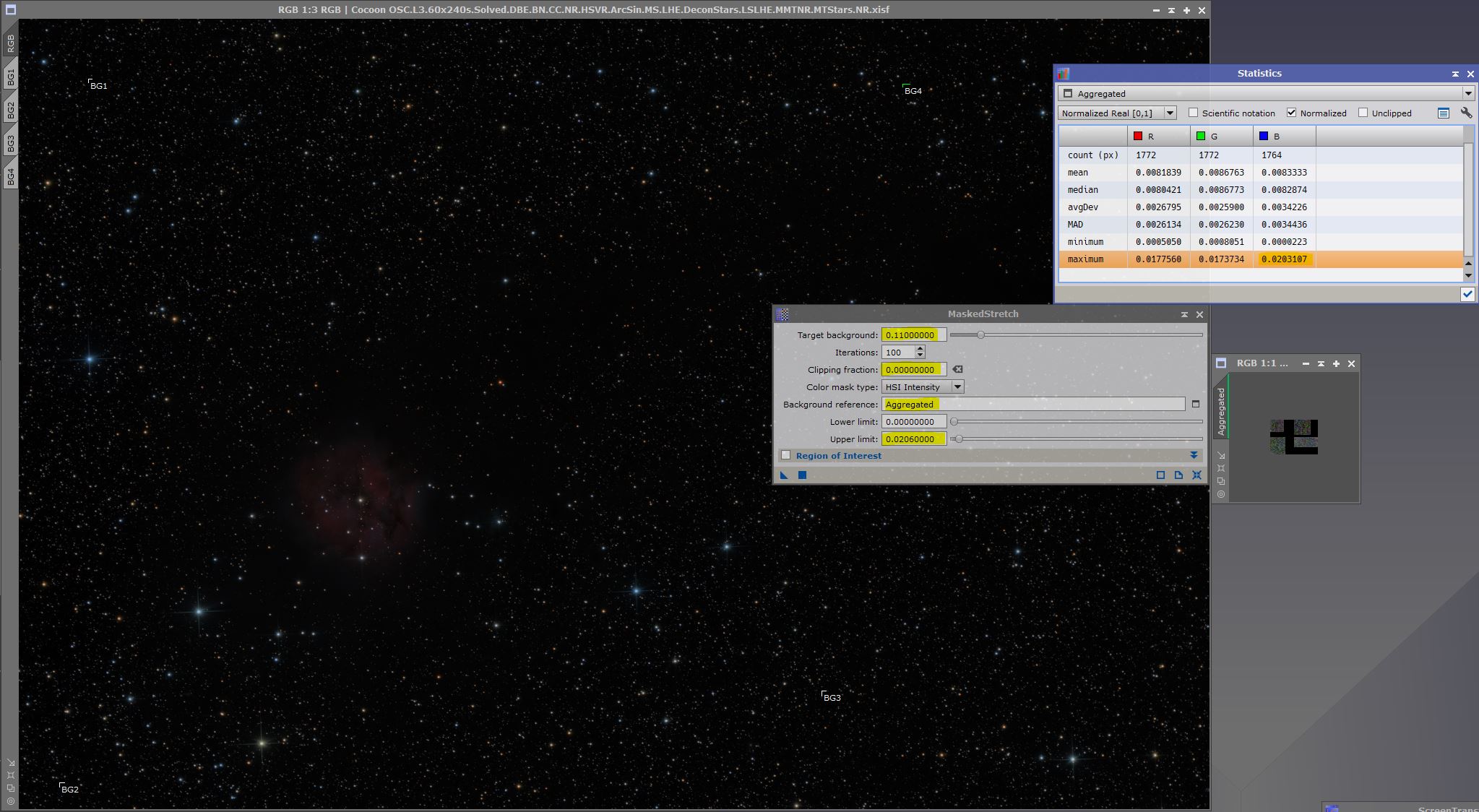Enable Scientific notation checkbox
The width and height of the screenshot is (1479, 812).
click(1194, 113)
